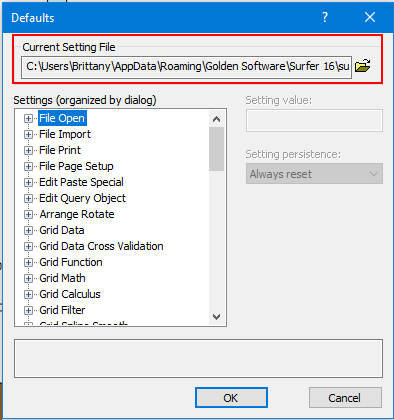Click the Setting value input field
The width and height of the screenshot is (394, 420).
[314, 120]
